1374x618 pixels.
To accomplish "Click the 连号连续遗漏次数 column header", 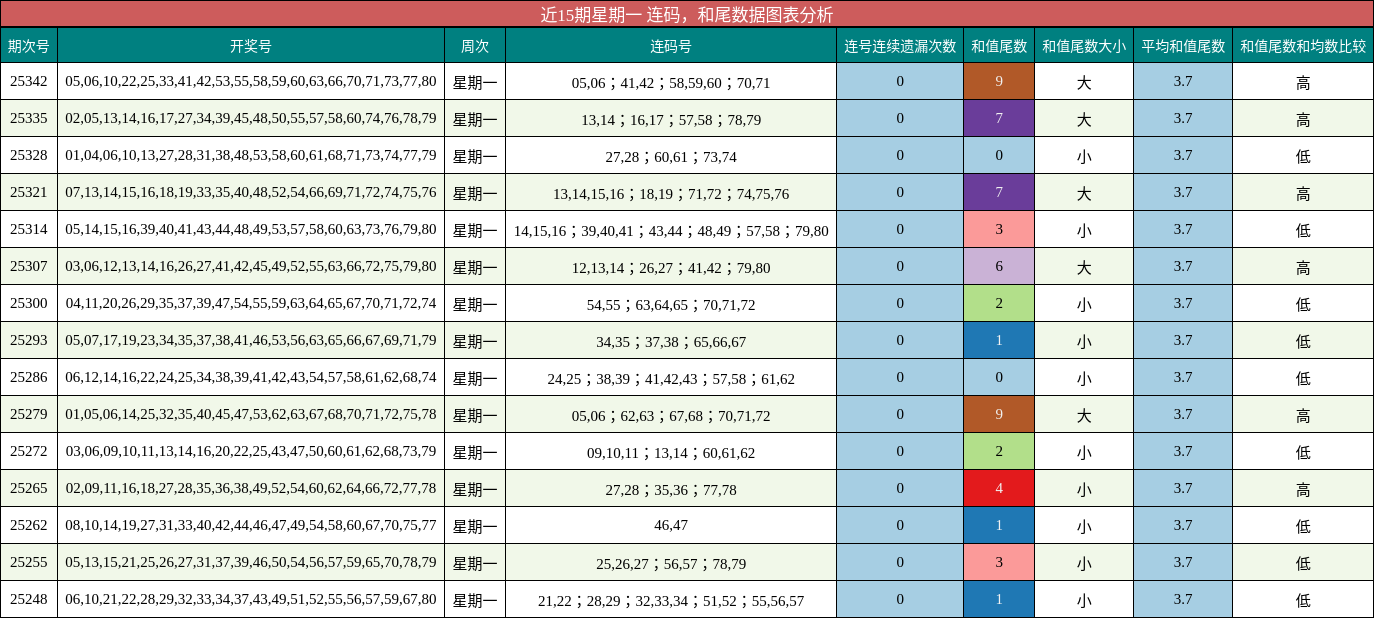I will coord(900,45).
